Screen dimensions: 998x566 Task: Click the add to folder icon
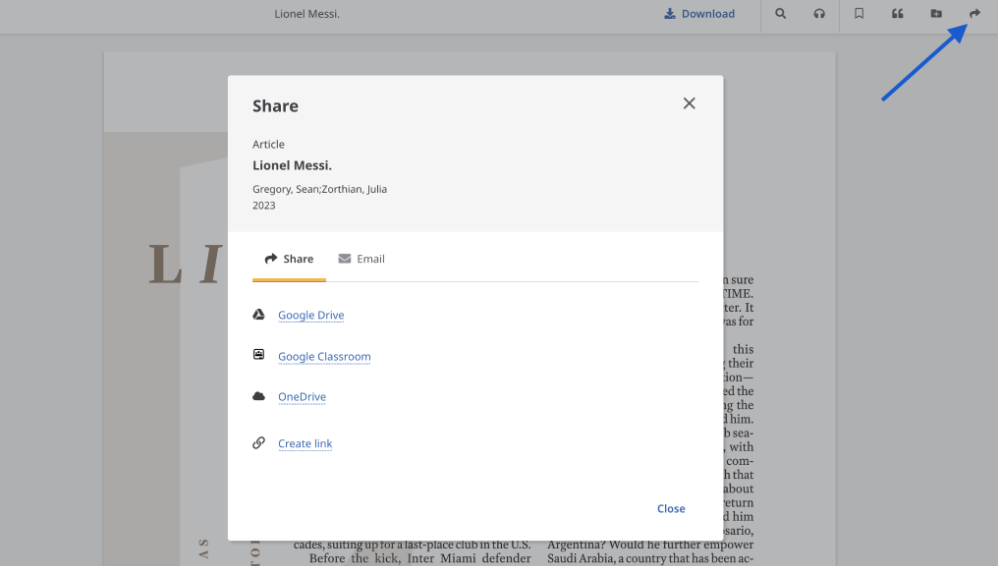click(936, 13)
